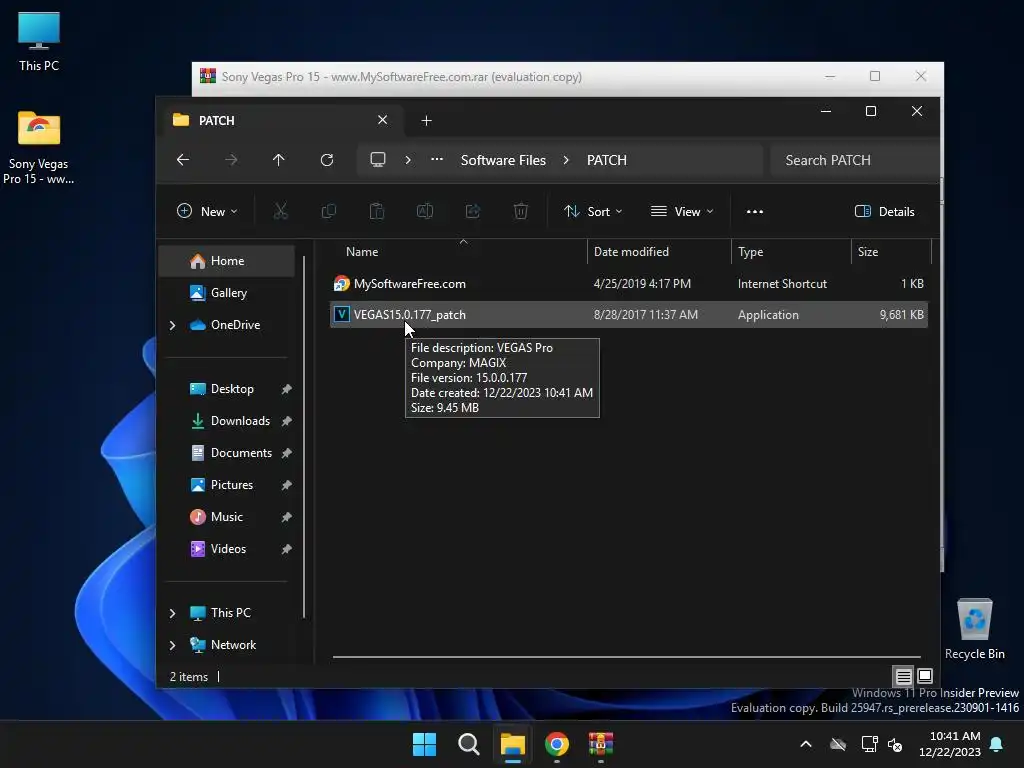Click Software Files breadcrumb
The image size is (1024, 768).
[503, 160]
